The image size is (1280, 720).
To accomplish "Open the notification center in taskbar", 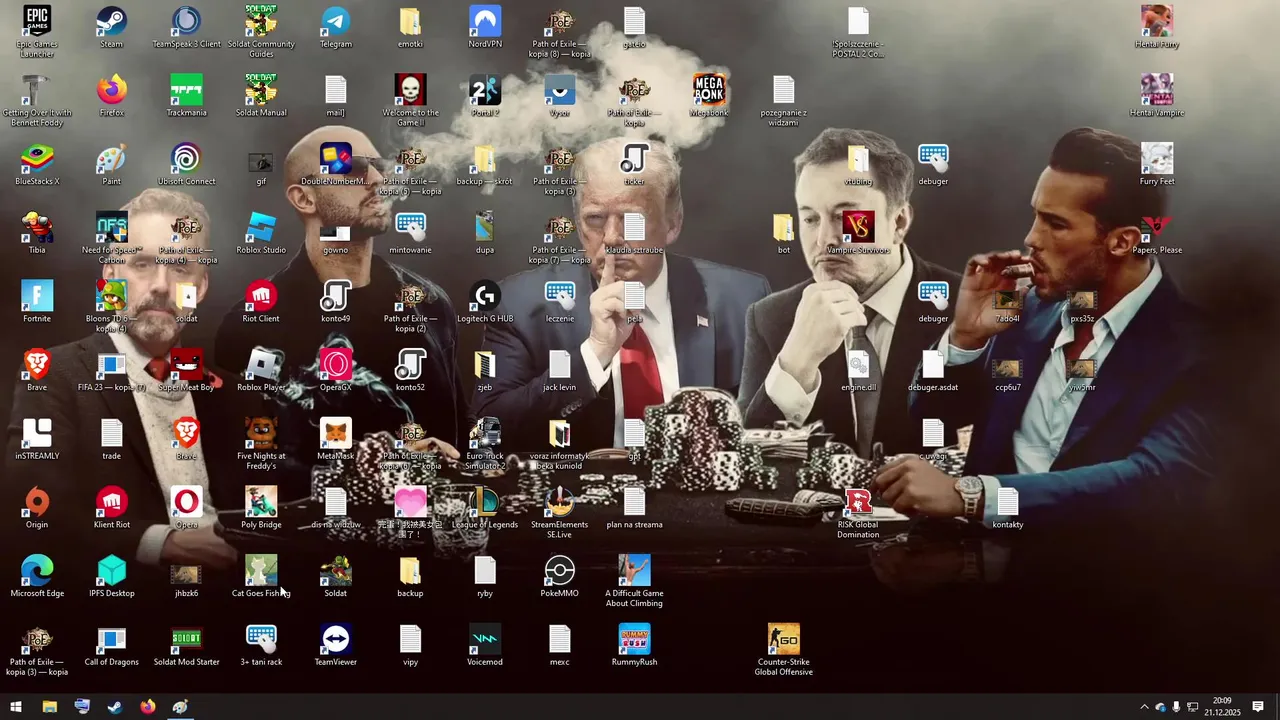I will (1258, 707).
